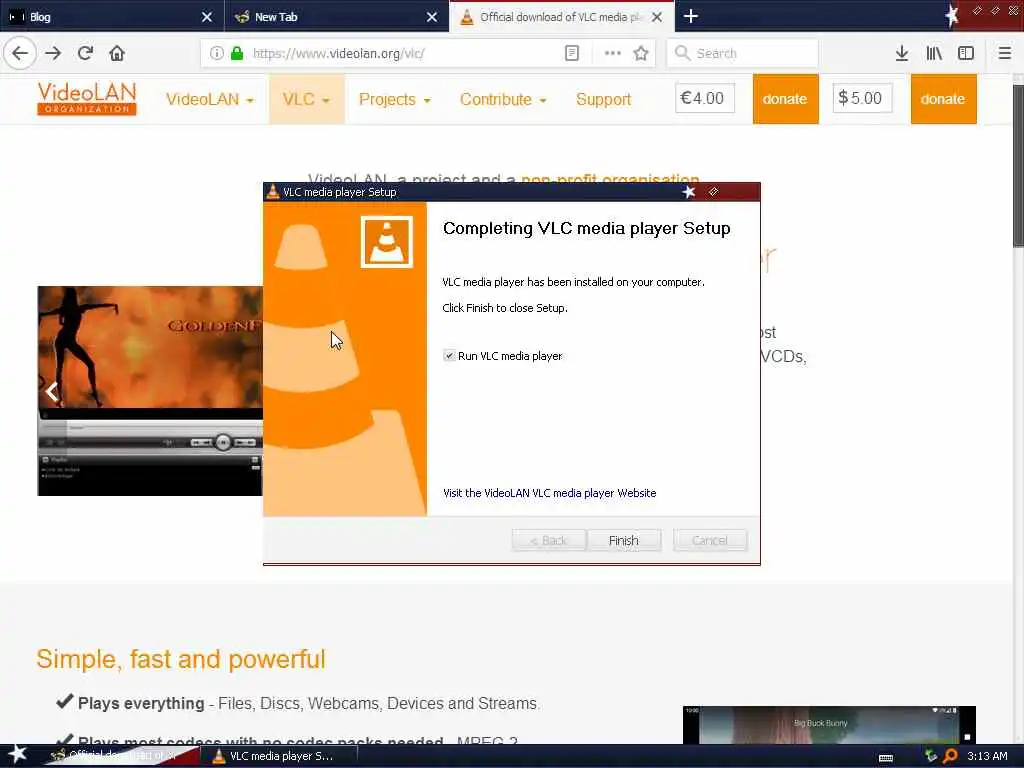Click the green secure padlock icon

pos(237,54)
